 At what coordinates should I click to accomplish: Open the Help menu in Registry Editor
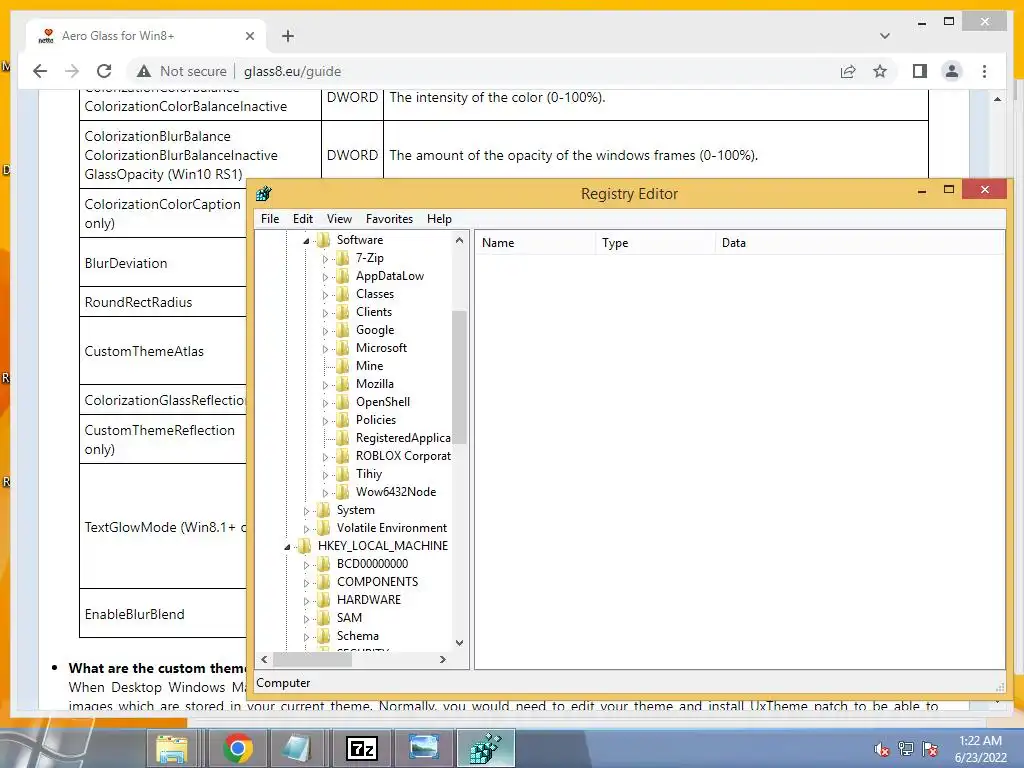(x=439, y=219)
